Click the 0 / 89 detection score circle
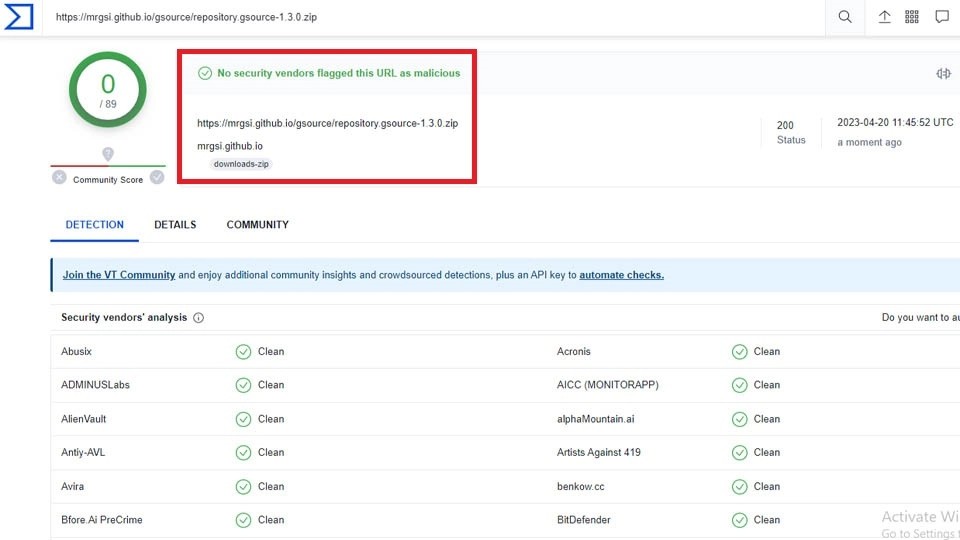Viewport: 960px width, 540px height. [x=108, y=89]
